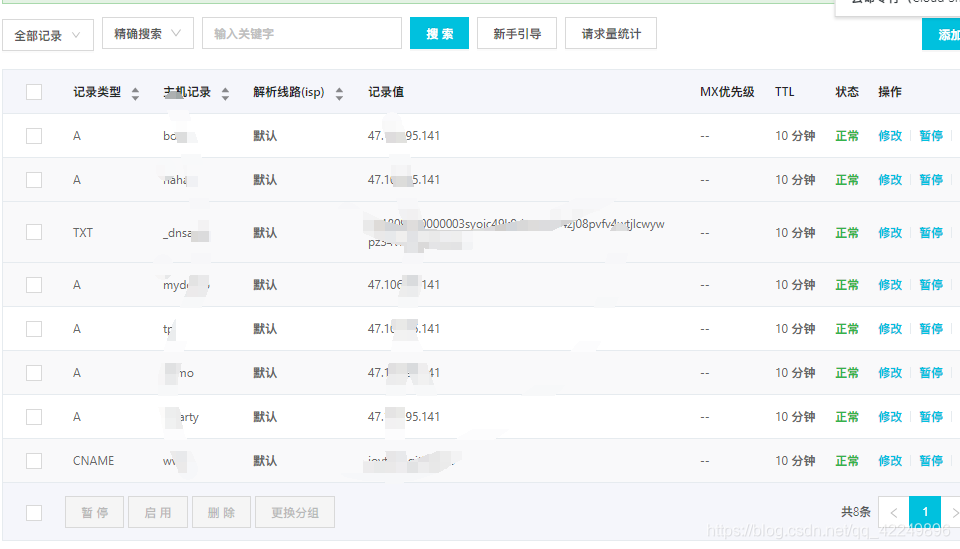This screenshot has width=960, height=549.
Task: Toggle the header select-all checkbox
Action: 34,92
